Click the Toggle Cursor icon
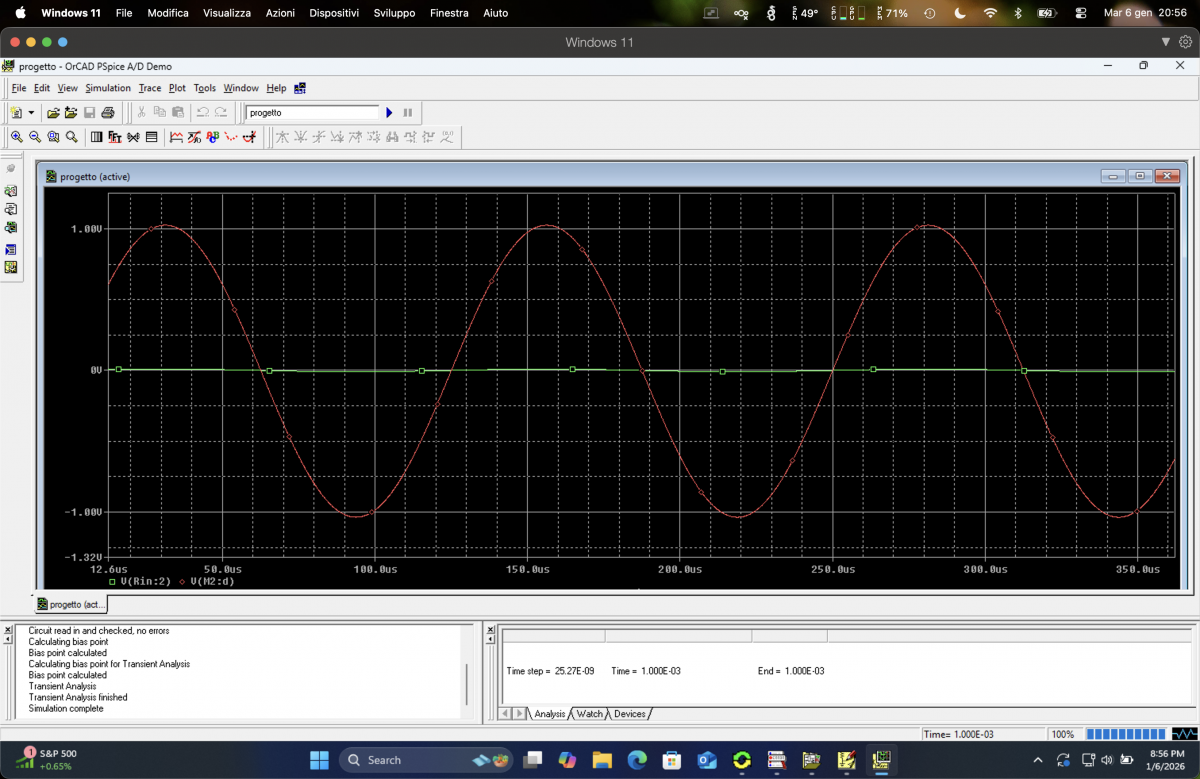This screenshot has height=779, width=1200. coord(249,137)
